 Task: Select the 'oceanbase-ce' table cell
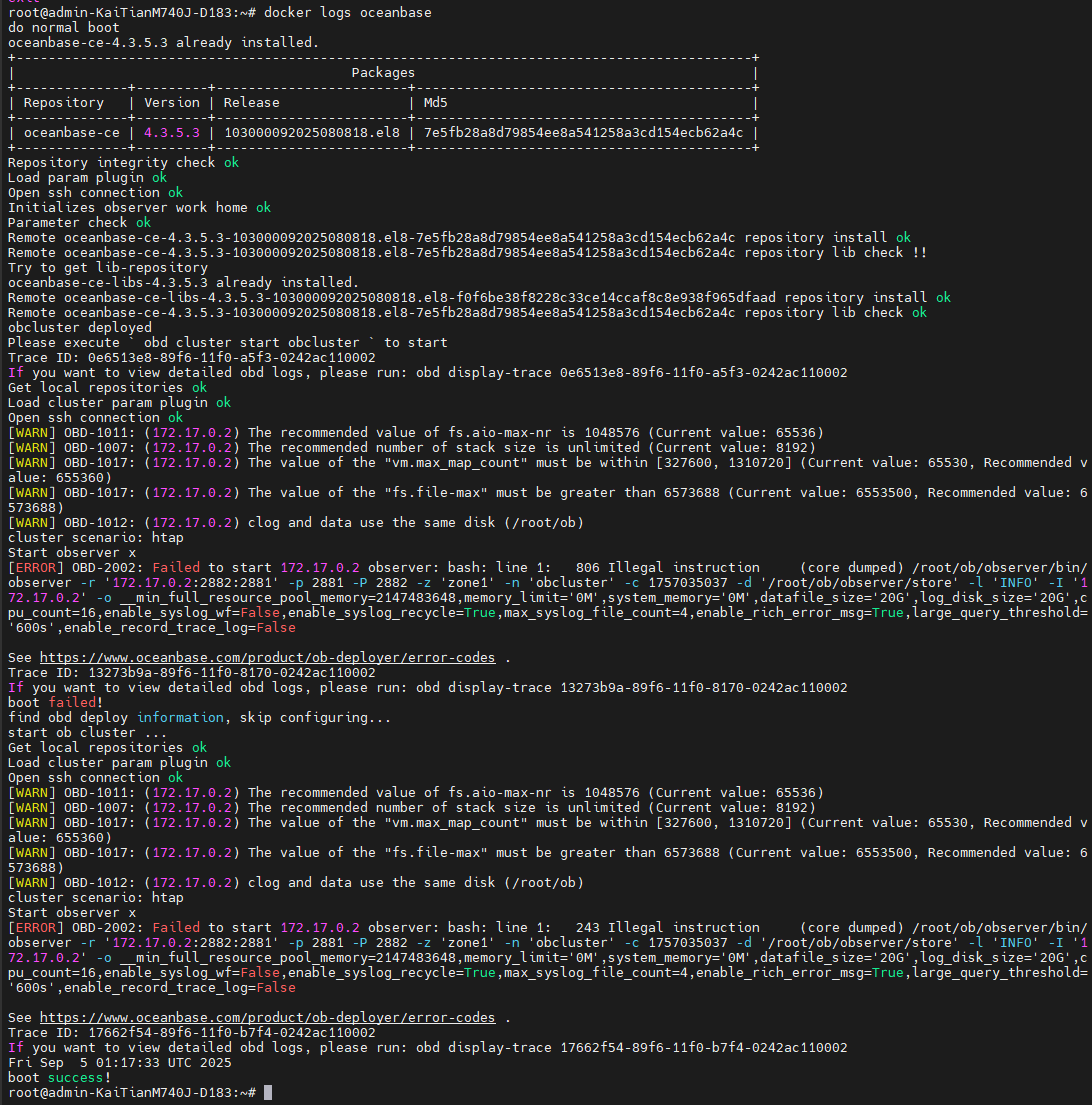click(x=72, y=132)
